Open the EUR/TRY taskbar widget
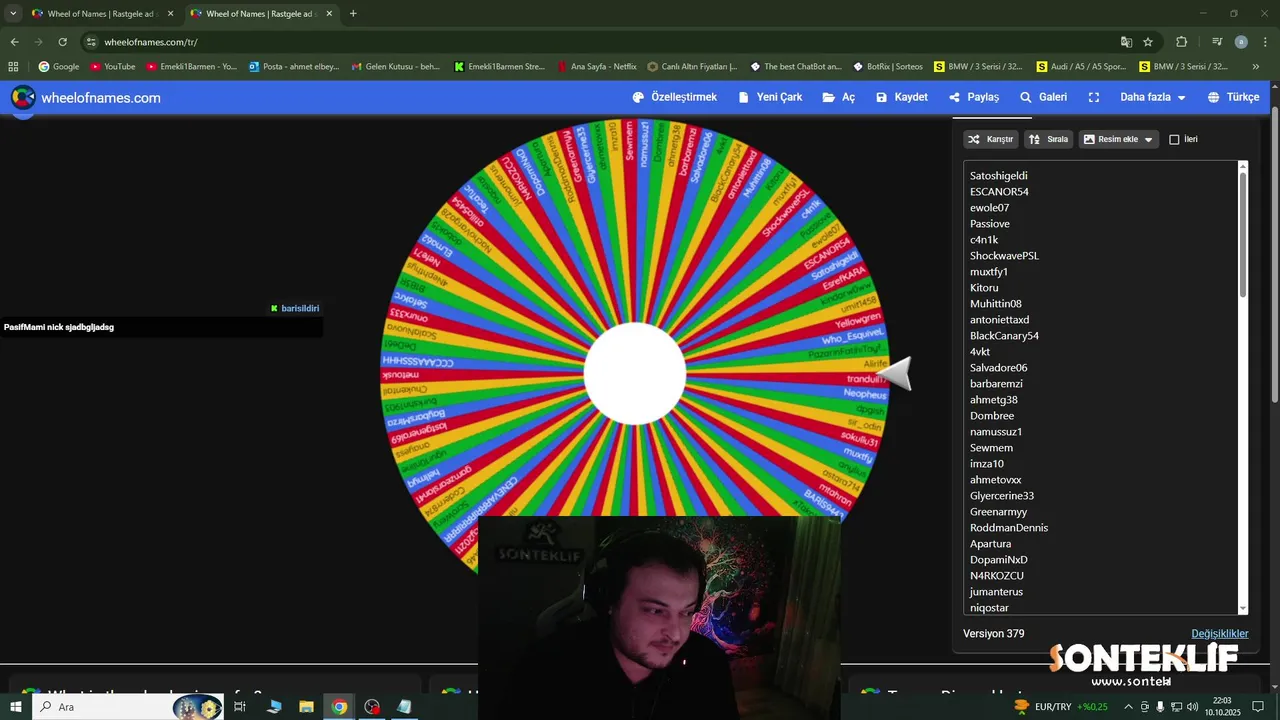The image size is (1280, 720). [x=1061, y=707]
